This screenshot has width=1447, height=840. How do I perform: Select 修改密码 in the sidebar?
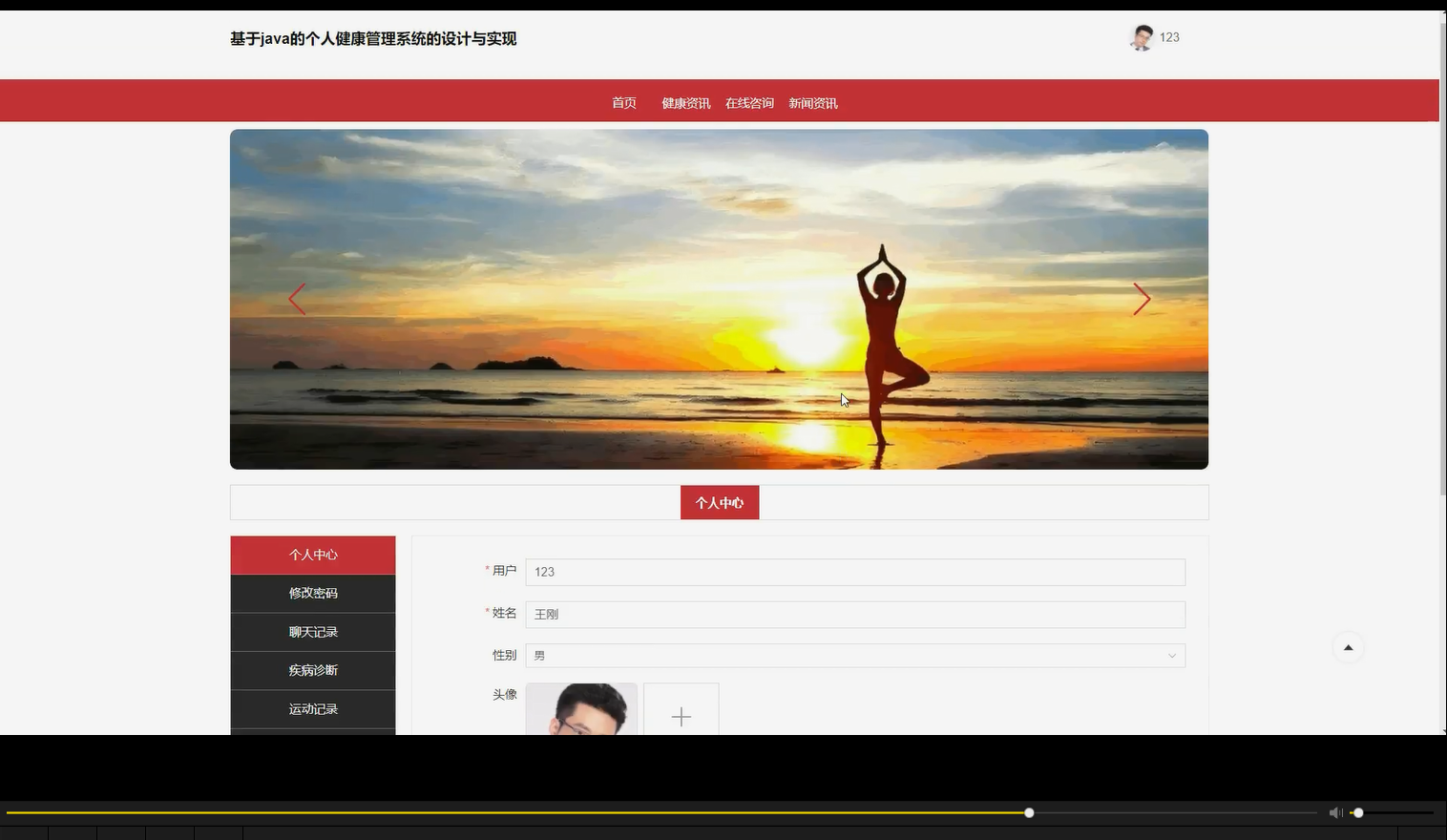(x=313, y=594)
